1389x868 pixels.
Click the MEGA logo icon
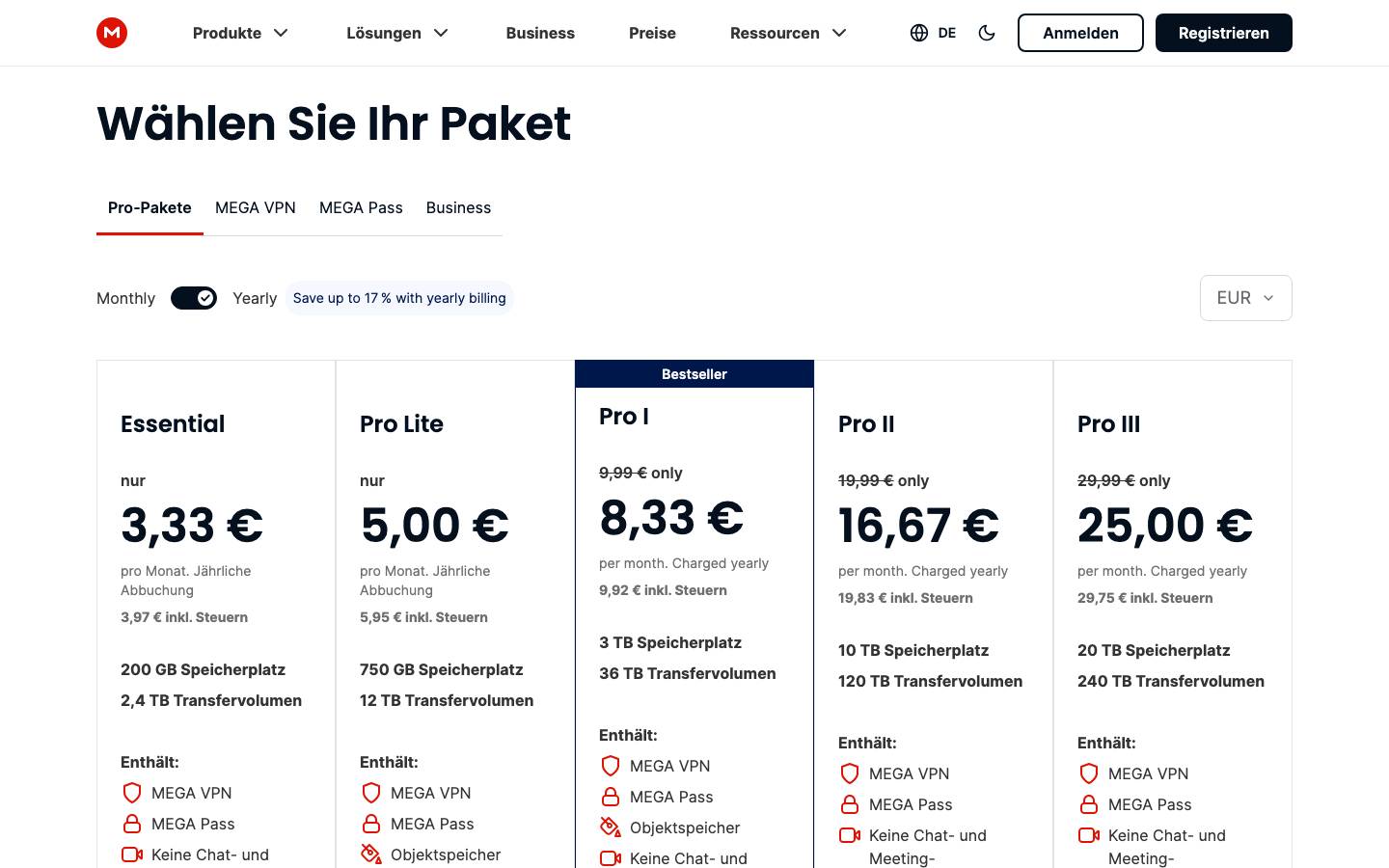coord(112,33)
